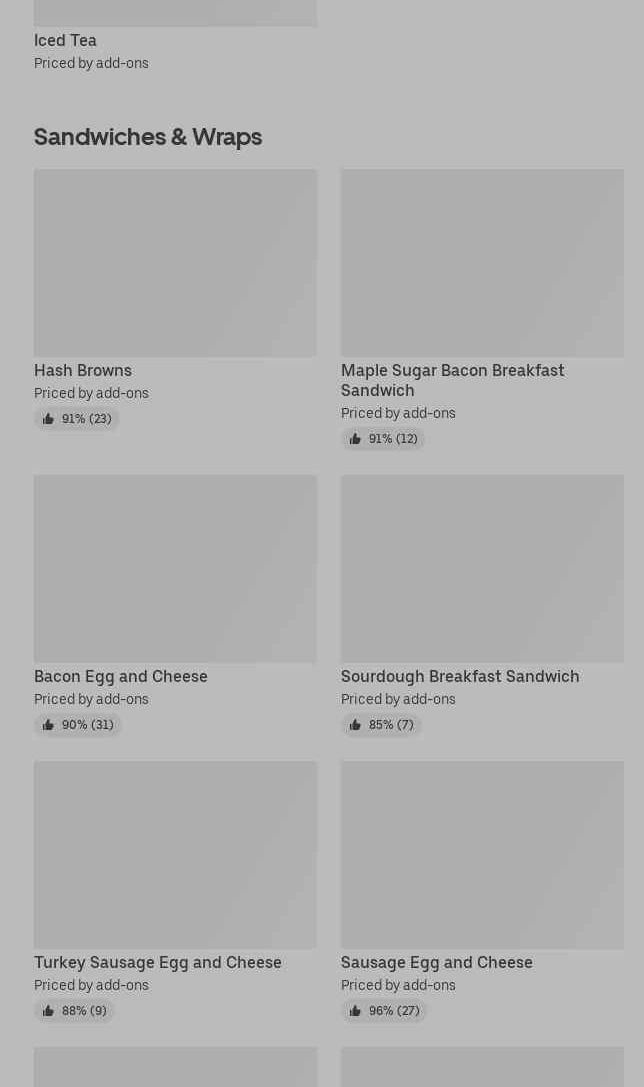The height and width of the screenshot is (1087, 644).
Task: Open the Hash Browns item image
Action: 175,262
